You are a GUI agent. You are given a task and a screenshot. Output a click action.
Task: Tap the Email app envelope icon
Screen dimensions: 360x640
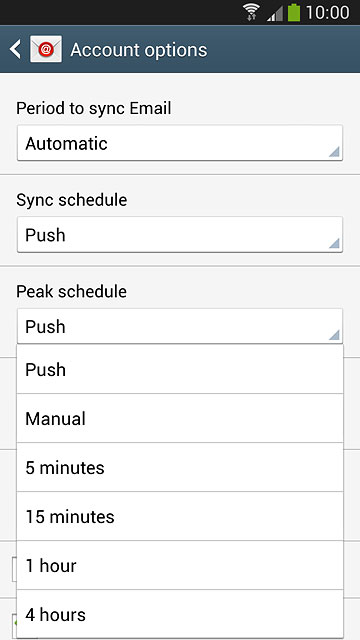pos(46,49)
